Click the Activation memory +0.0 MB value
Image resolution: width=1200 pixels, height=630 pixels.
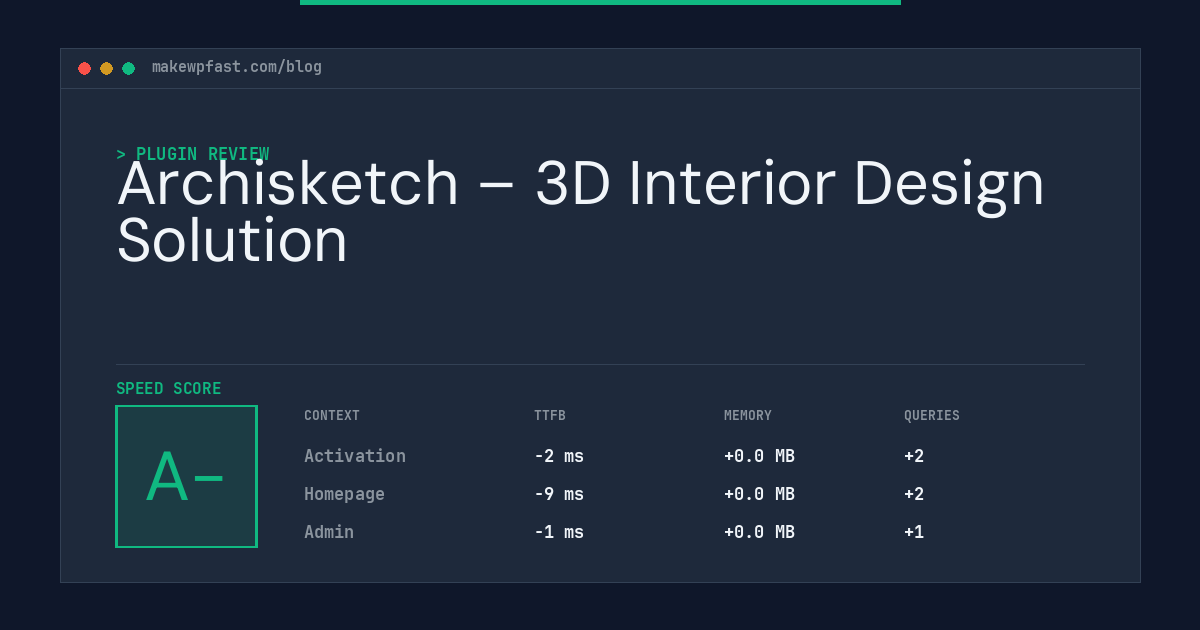pos(759,456)
